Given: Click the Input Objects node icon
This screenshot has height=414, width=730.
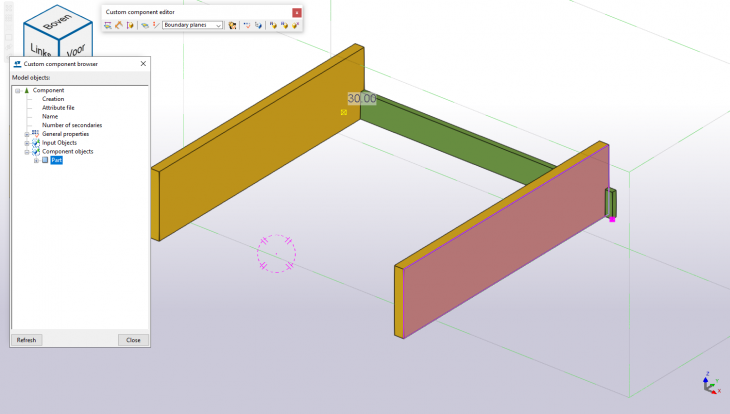Looking at the screenshot, I should tap(35, 143).
